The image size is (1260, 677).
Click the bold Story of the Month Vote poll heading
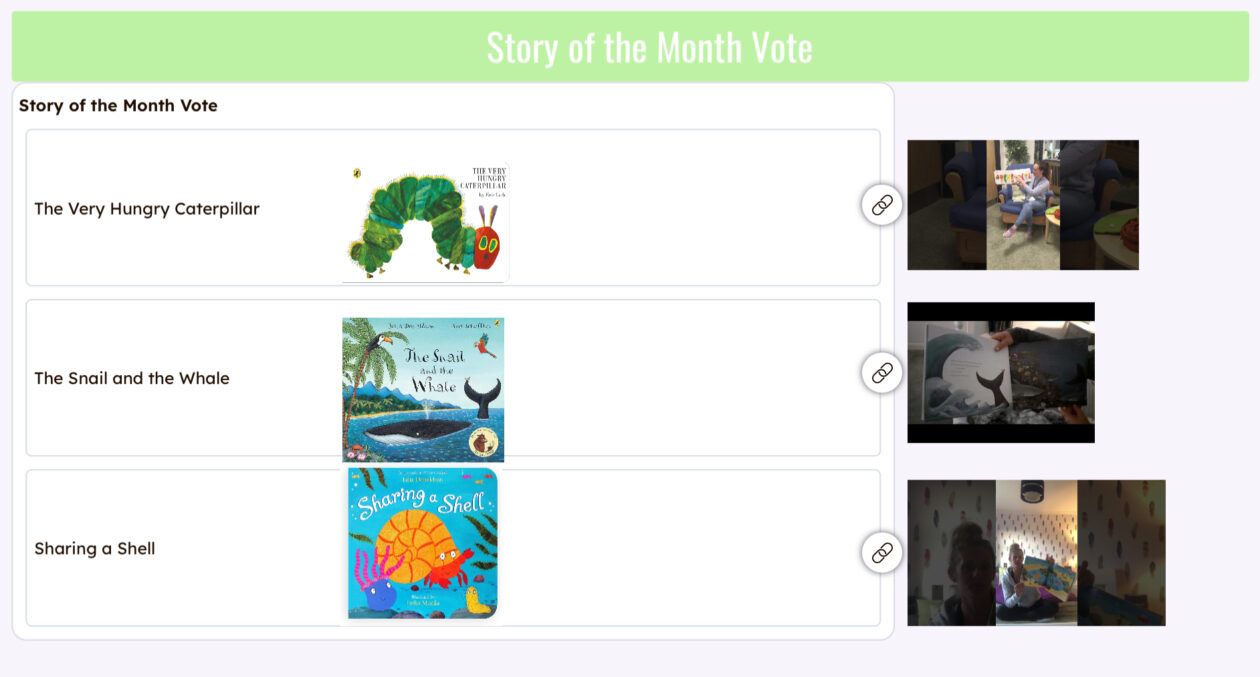118,105
